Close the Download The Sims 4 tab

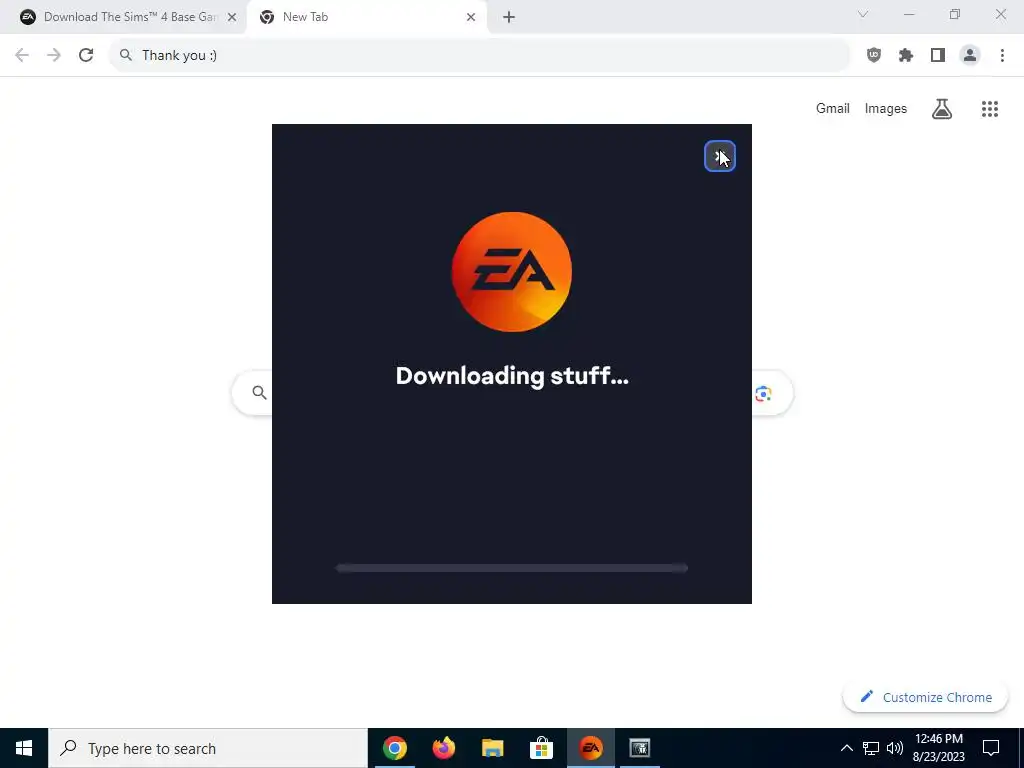pos(232,17)
